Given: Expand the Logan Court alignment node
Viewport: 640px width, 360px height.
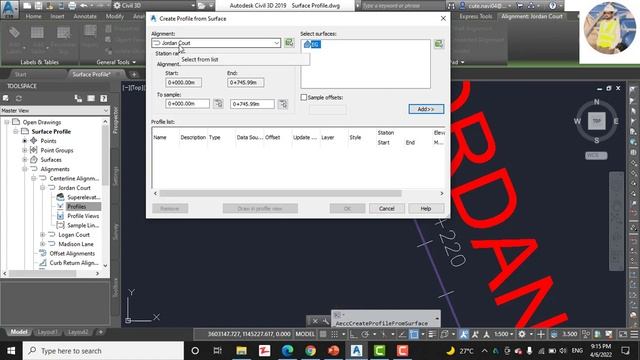Looking at the screenshot, I should point(42,235).
